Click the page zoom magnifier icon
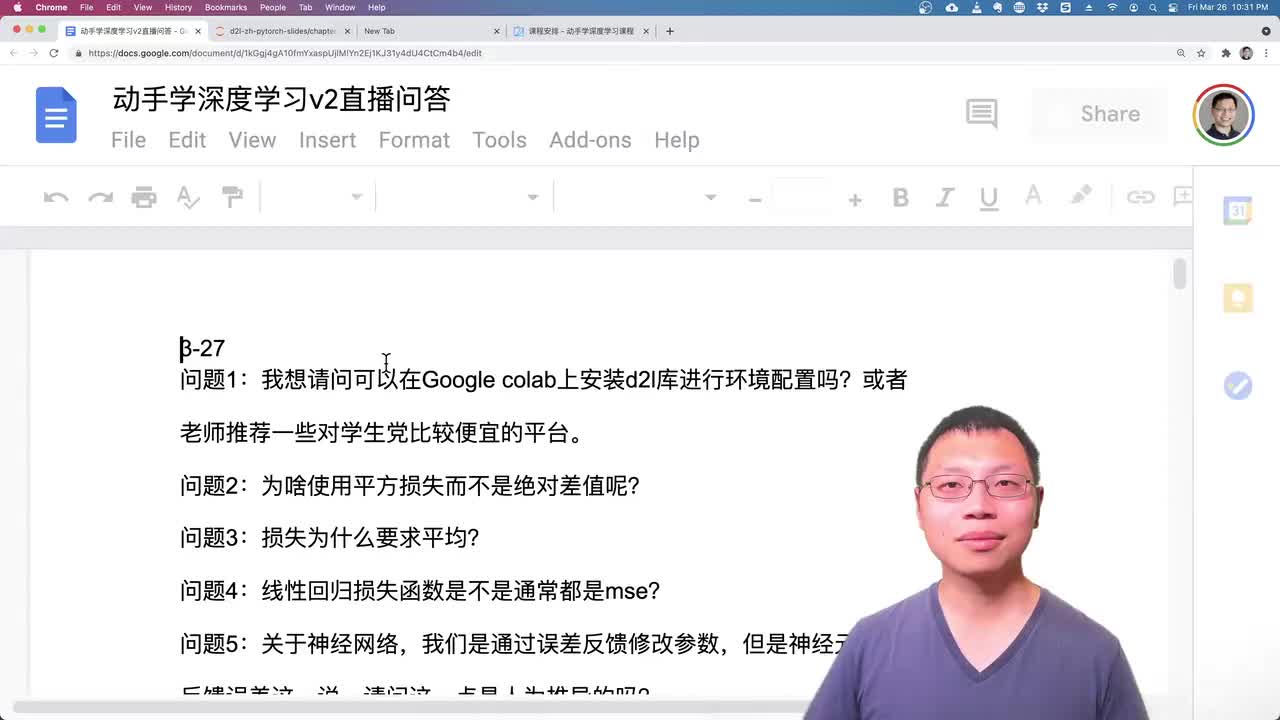The image size is (1280, 720). tap(1181, 53)
